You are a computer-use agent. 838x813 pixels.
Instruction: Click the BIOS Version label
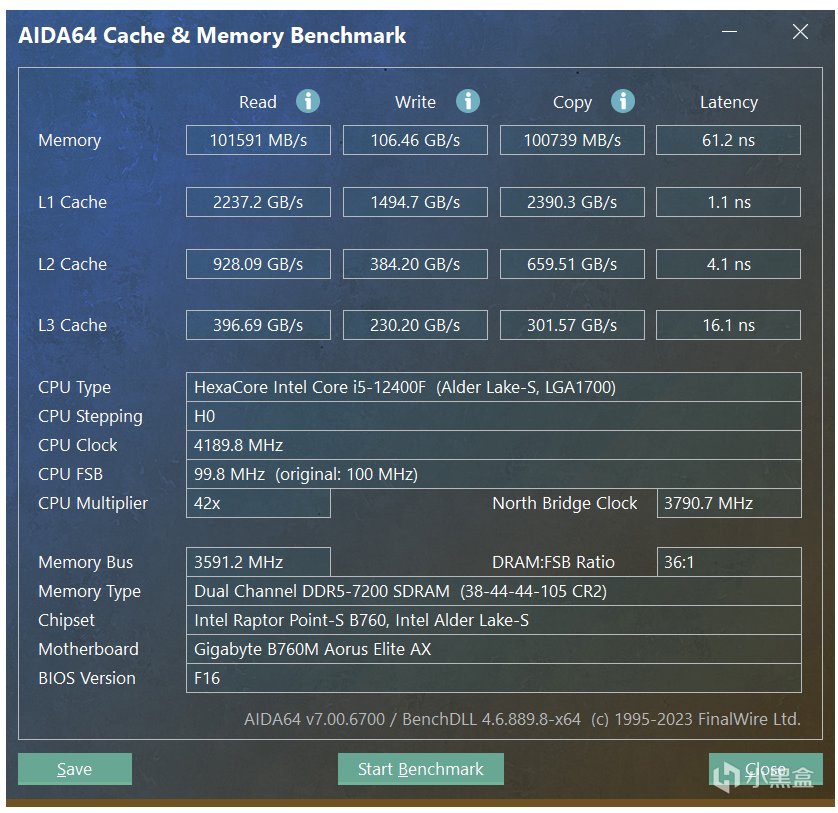(x=87, y=678)
